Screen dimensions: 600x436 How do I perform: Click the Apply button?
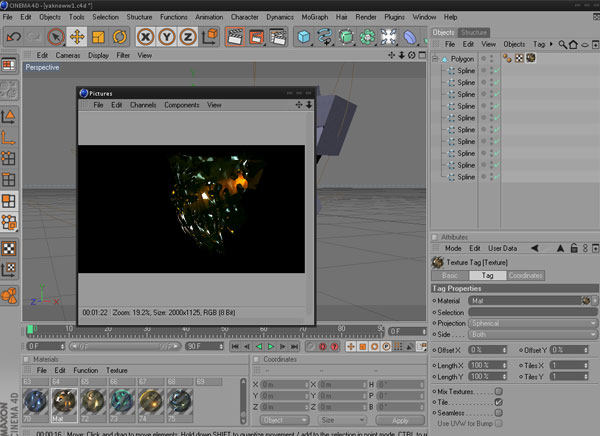400,420
